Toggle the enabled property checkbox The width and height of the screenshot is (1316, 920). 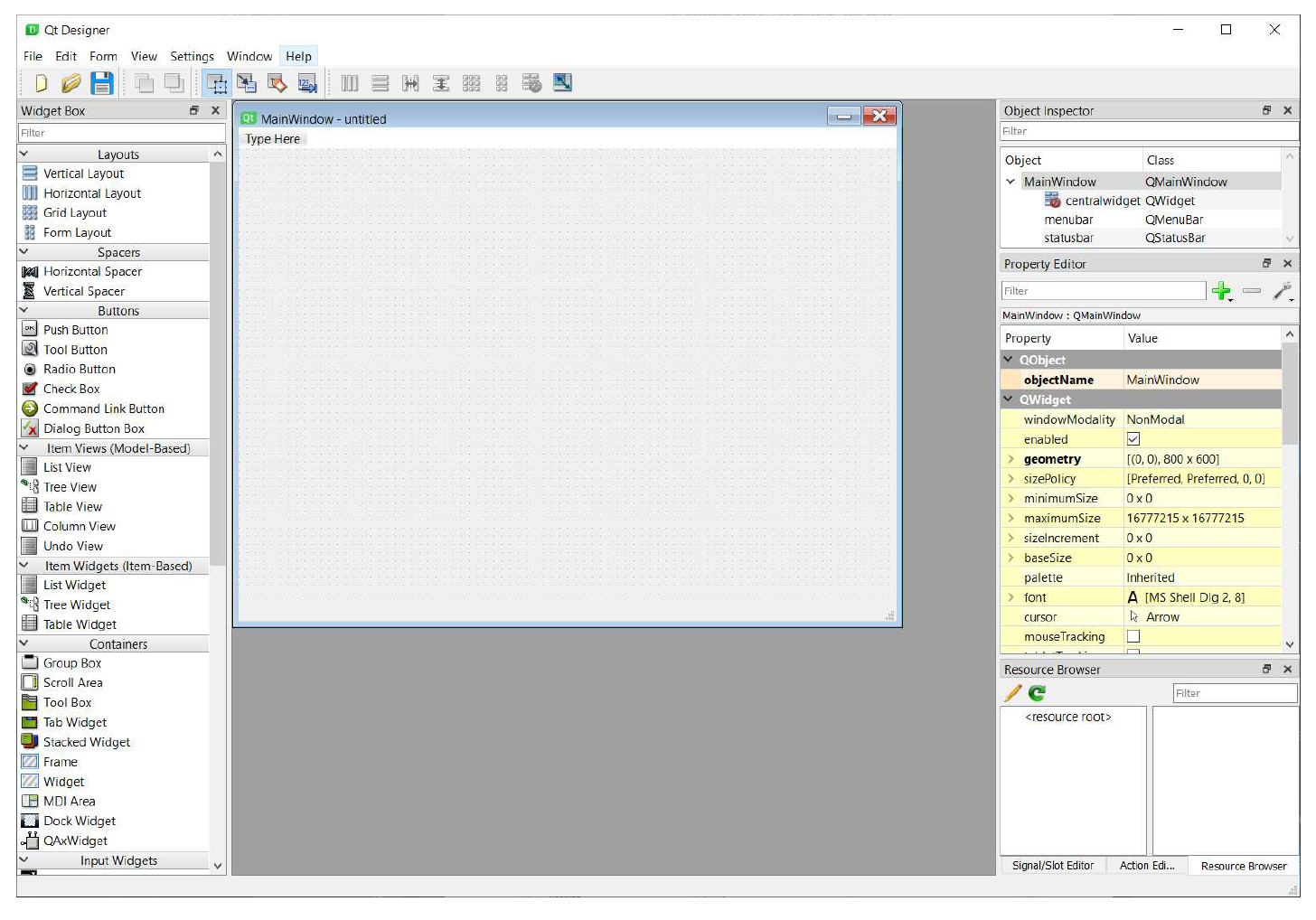pos(1133,439)
